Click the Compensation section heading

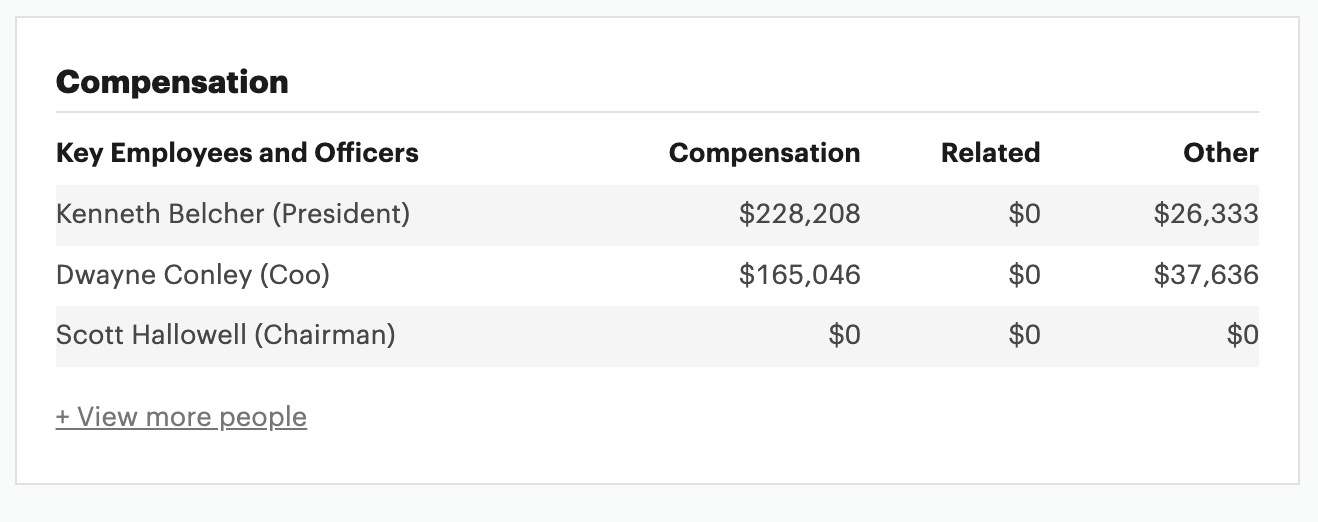coord(172,82)
